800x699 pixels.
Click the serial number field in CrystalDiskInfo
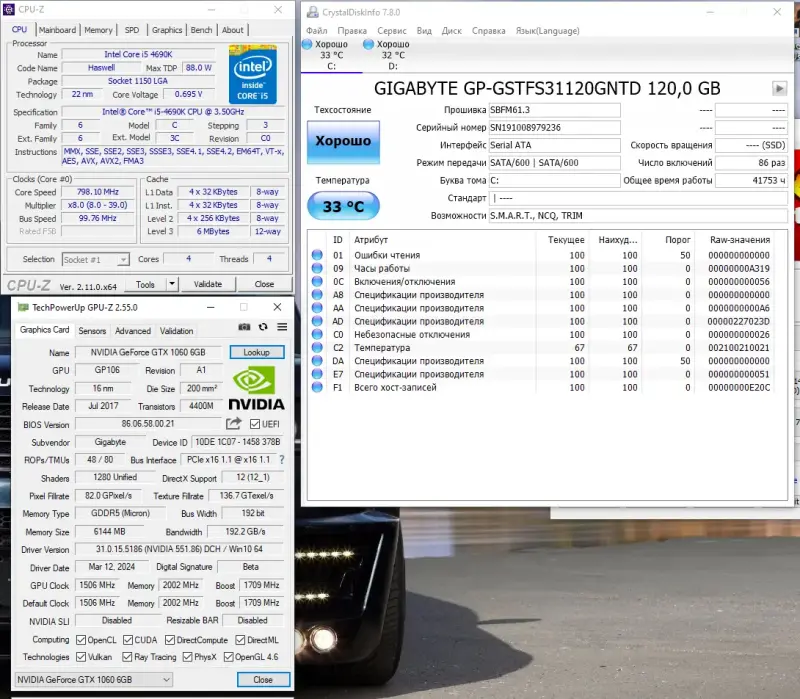point(555,128)
